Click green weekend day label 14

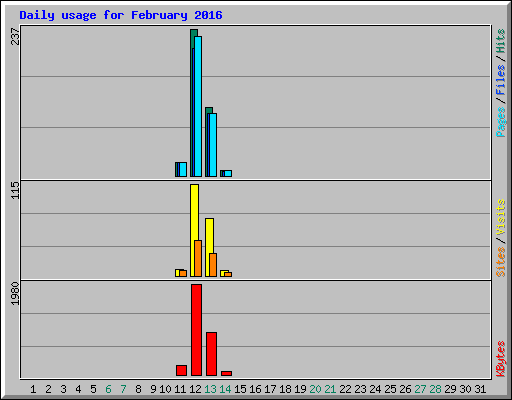(225, 389)
